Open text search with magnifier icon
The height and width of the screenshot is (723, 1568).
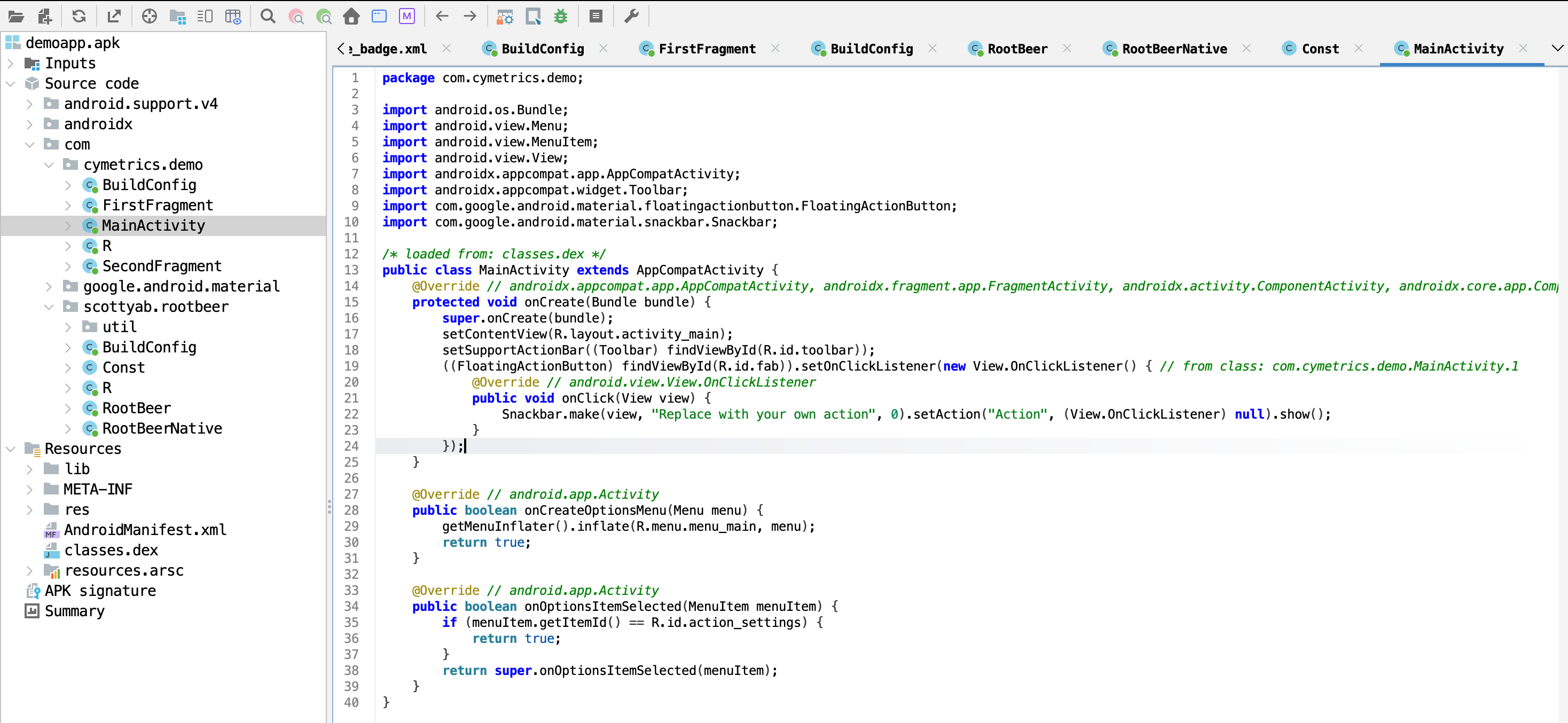(268, 17)
